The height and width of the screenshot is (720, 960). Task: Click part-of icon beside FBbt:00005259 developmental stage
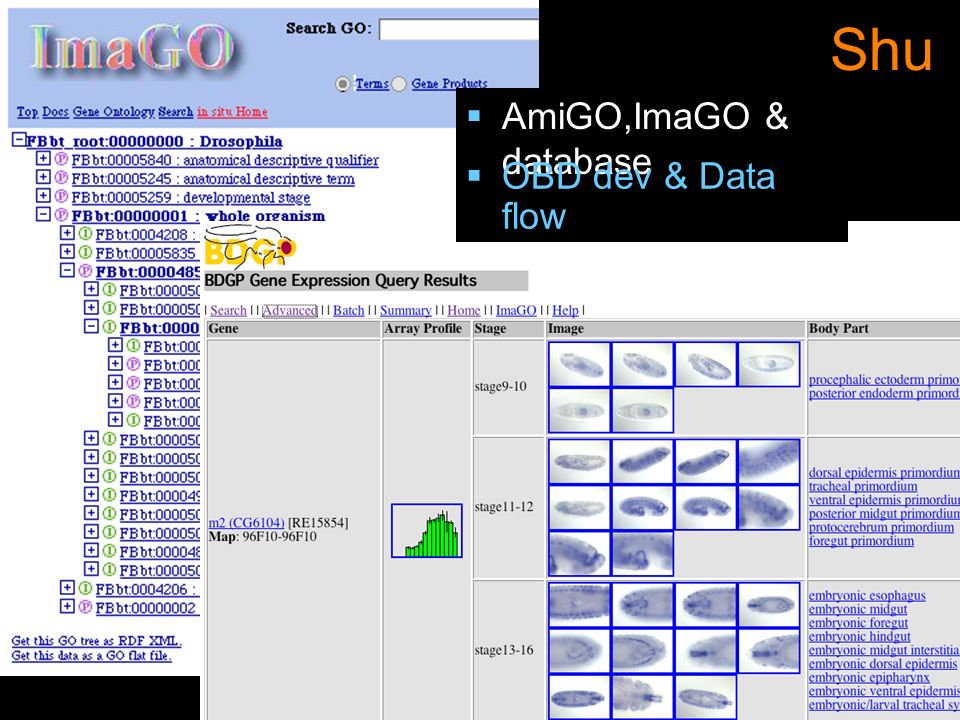[x=61, y=197]
